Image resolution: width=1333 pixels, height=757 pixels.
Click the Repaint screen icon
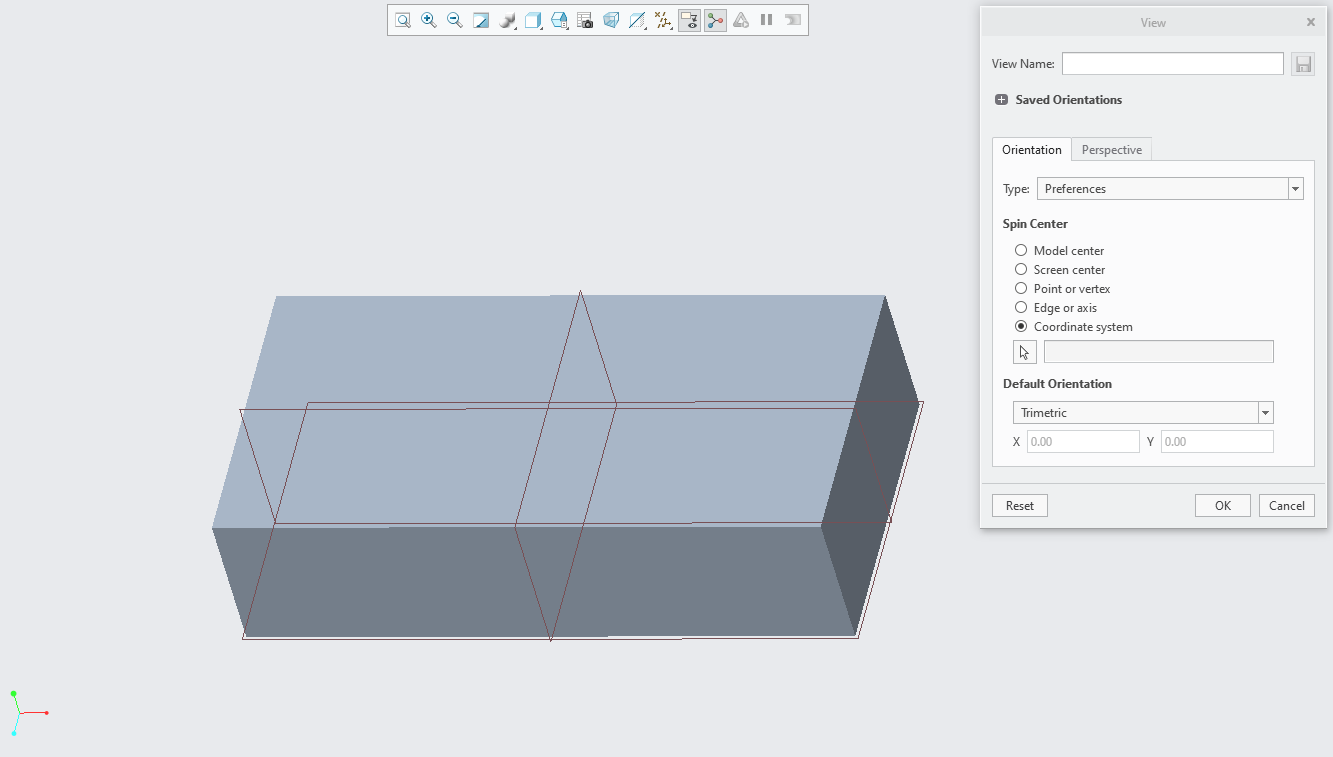tap(481, 20)
